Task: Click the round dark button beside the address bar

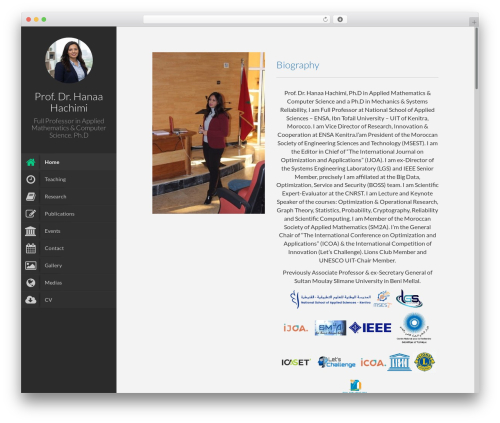Action: tap(340, 19)
